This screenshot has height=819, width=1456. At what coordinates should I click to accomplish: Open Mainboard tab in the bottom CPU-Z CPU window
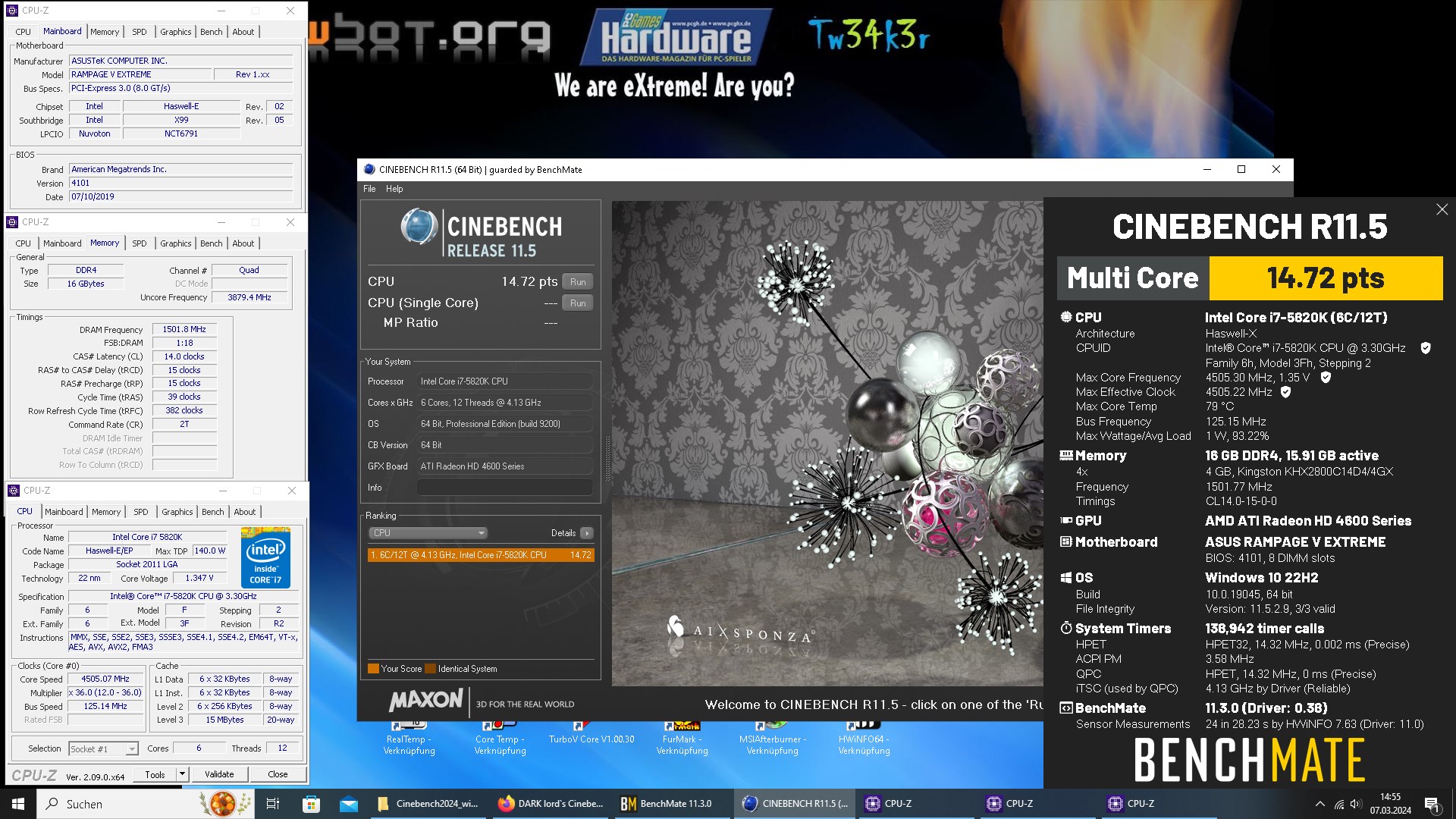[x=64, y=512]
